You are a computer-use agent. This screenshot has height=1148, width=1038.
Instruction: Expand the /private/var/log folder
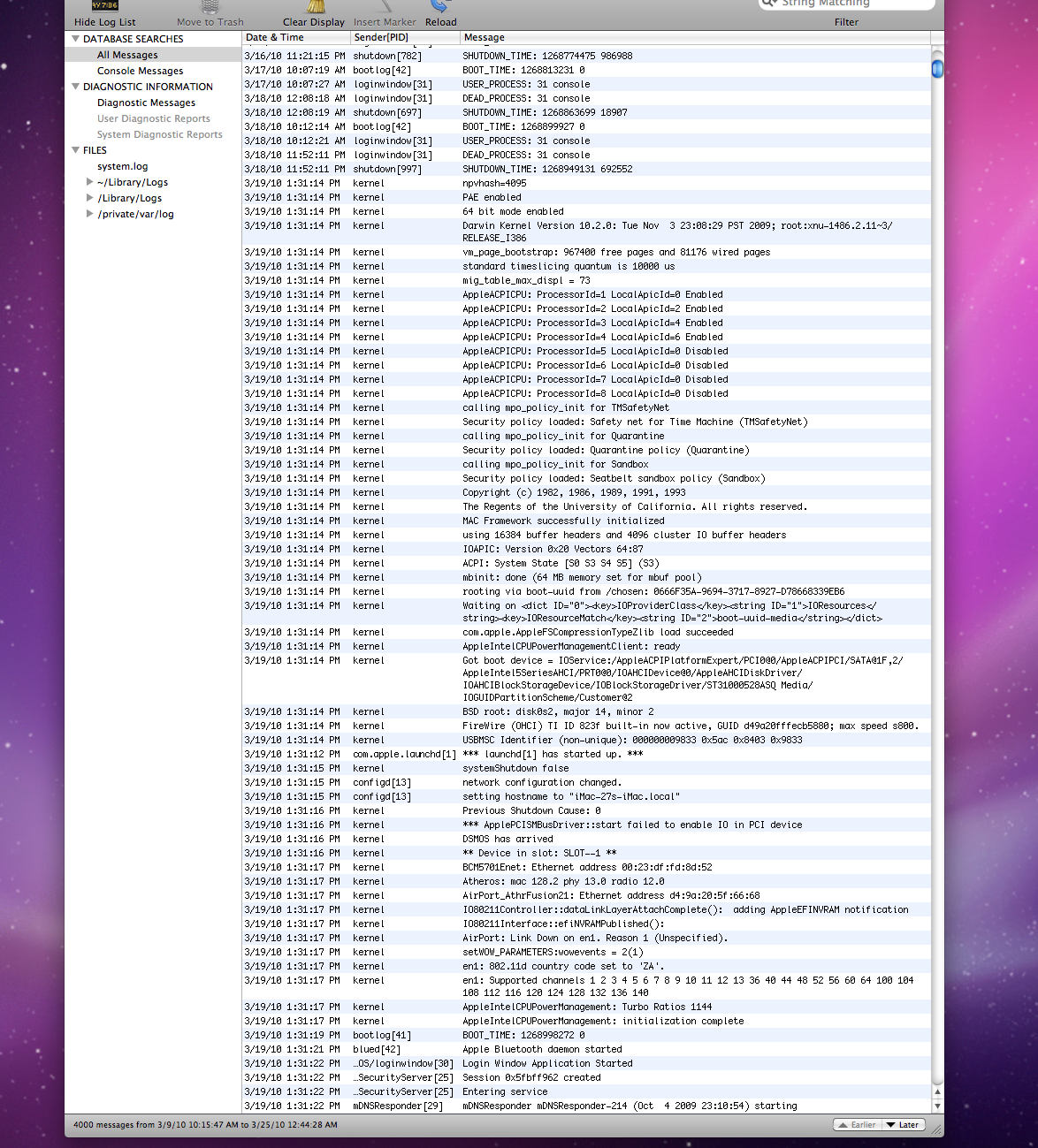pos(89,214)
